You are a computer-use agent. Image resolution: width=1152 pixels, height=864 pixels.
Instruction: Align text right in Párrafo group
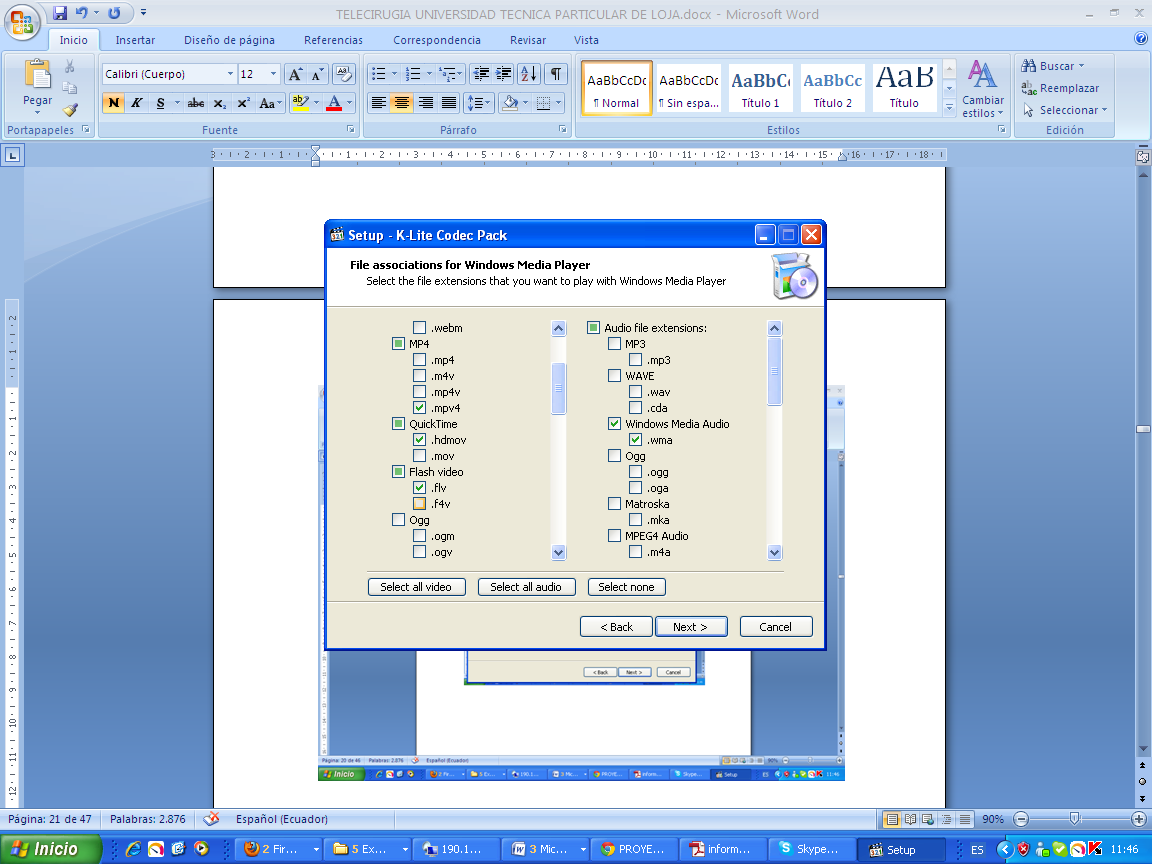point(425,103)
